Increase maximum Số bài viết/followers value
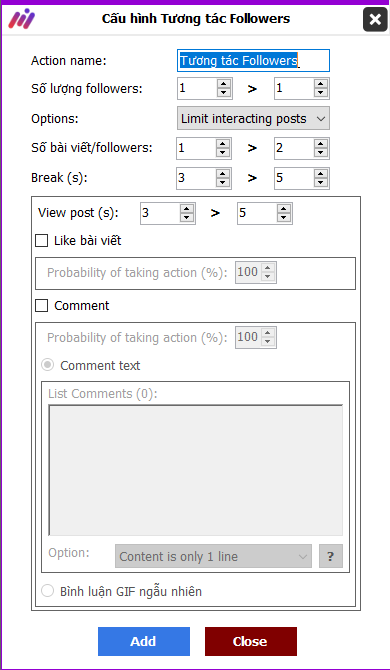 tap(320, 144)
